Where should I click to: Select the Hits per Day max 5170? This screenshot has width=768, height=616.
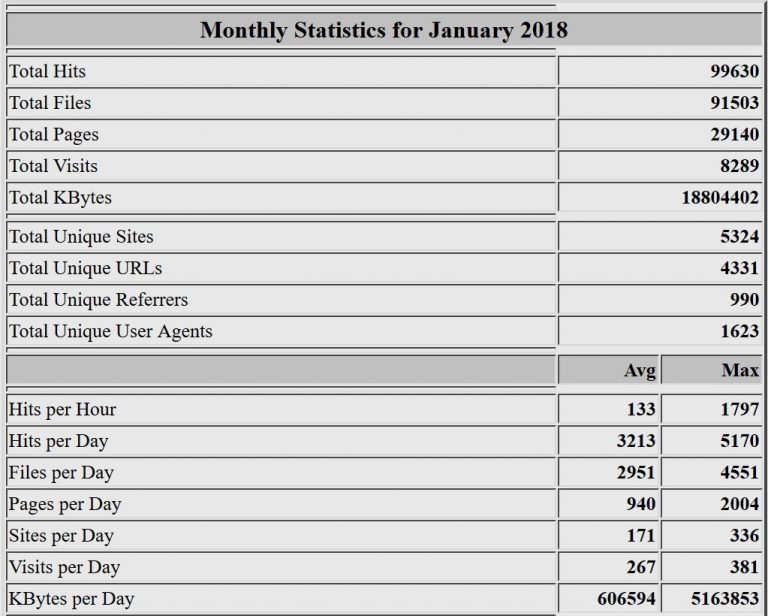coord(739,441)
